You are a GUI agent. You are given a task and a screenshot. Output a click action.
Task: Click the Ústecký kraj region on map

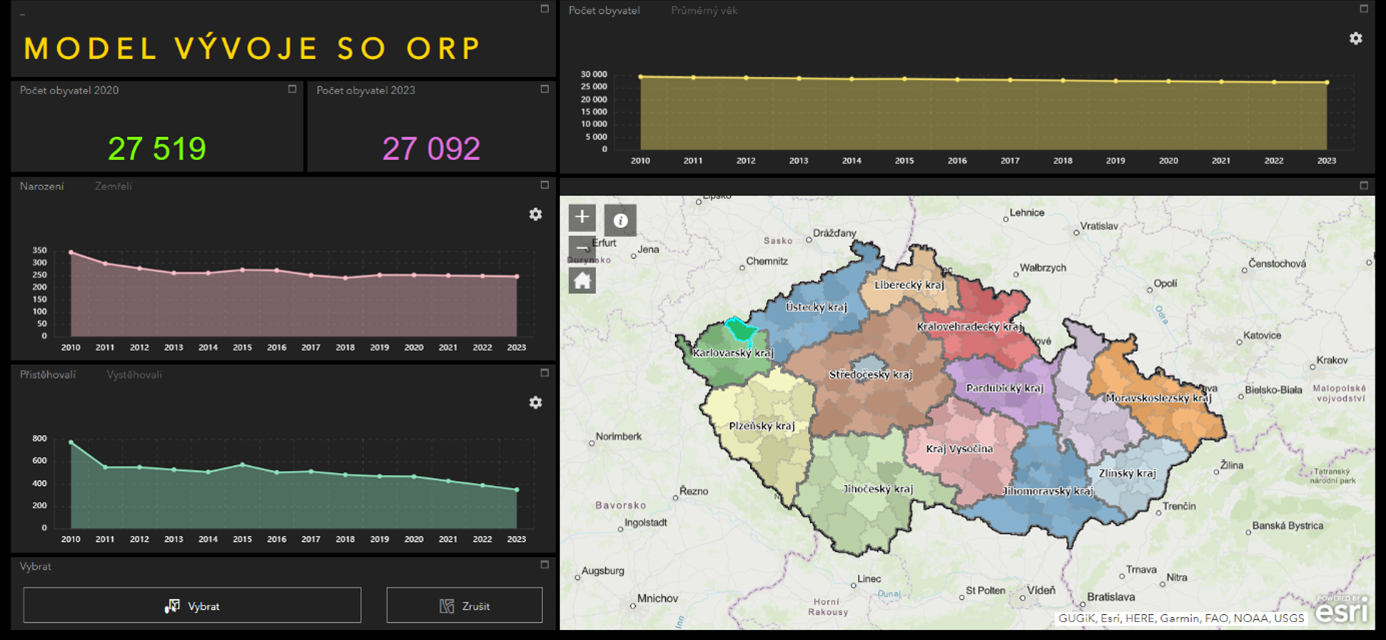pyautogui.click(x=816, y=307)
